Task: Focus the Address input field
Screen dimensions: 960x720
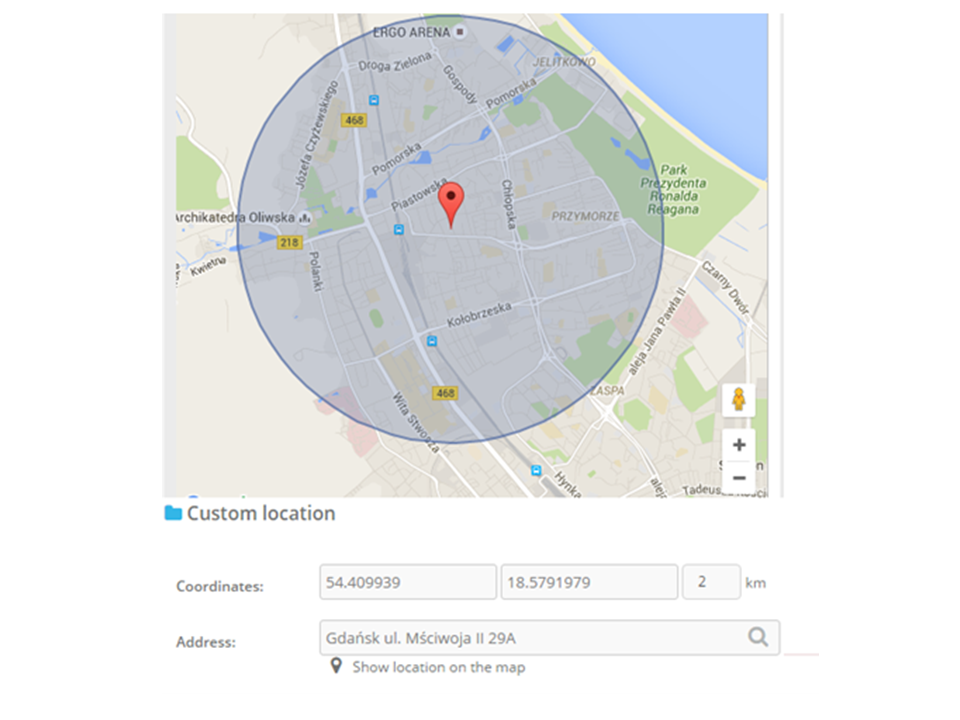Action: click(549, 637)
